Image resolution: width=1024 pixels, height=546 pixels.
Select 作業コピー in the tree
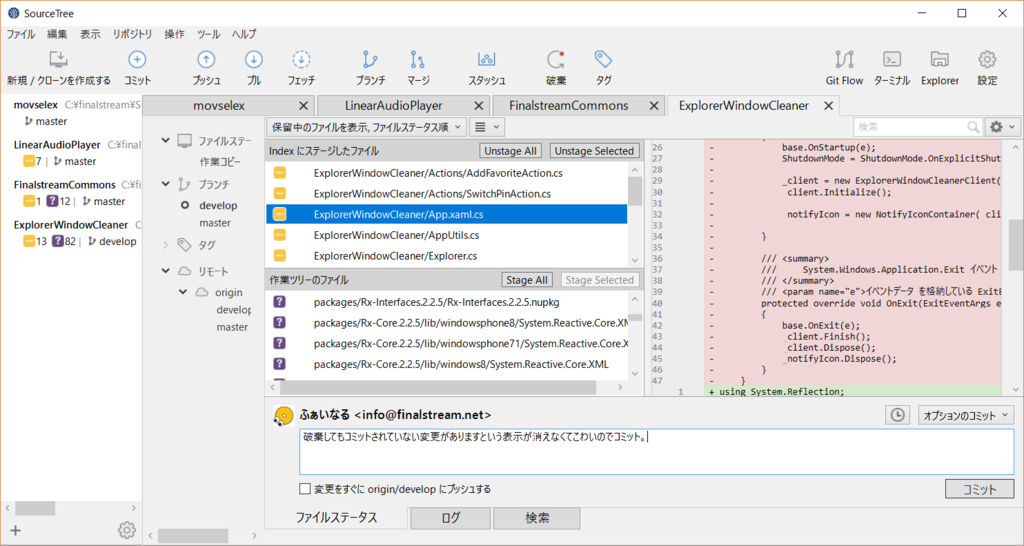coord(220,161)
